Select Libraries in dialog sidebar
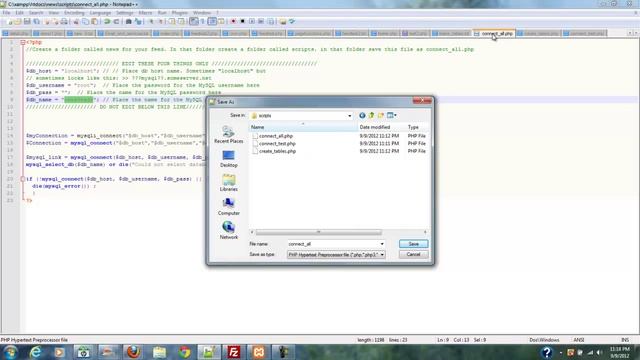640x360 pixels. click(229, 183)
